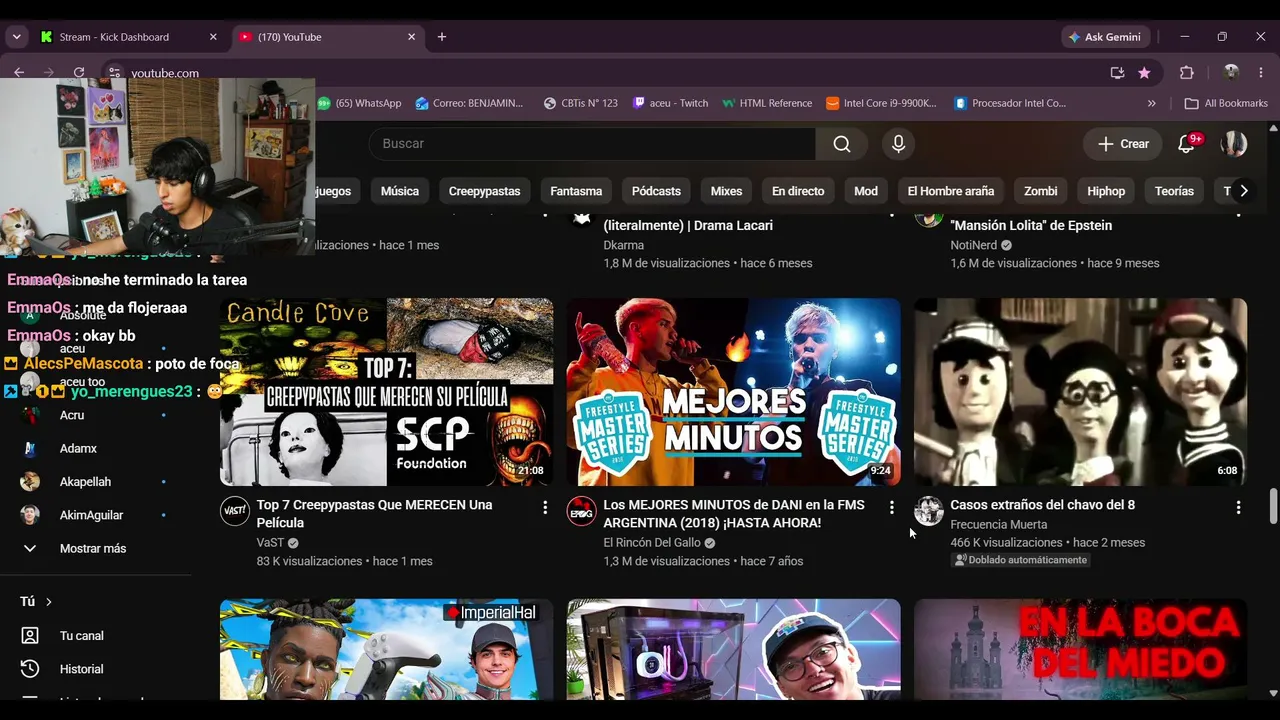Click the Frecuencia Muerta channel avatar

click(x=929, y=511)
